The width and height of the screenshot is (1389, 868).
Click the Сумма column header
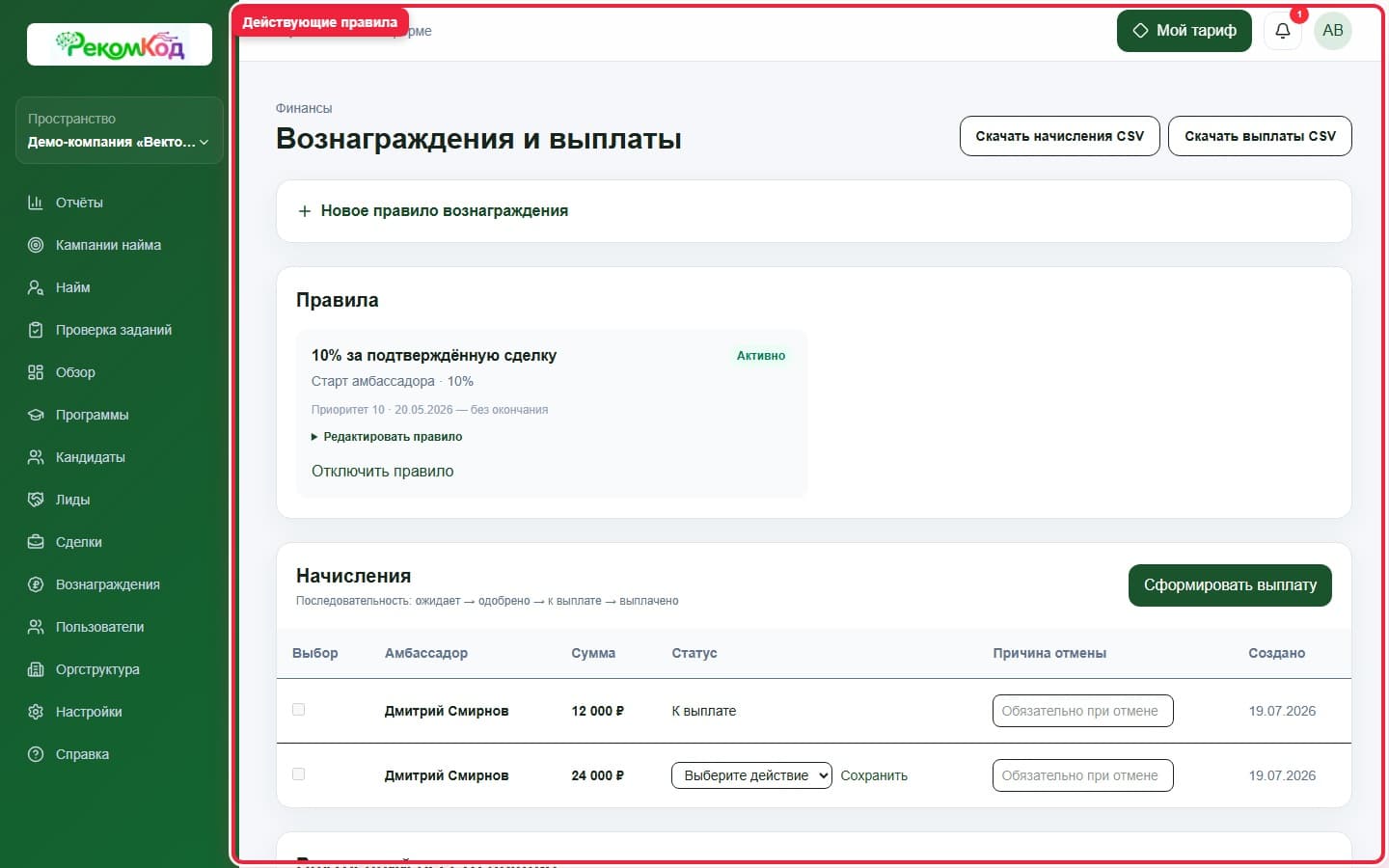(593, 653)
